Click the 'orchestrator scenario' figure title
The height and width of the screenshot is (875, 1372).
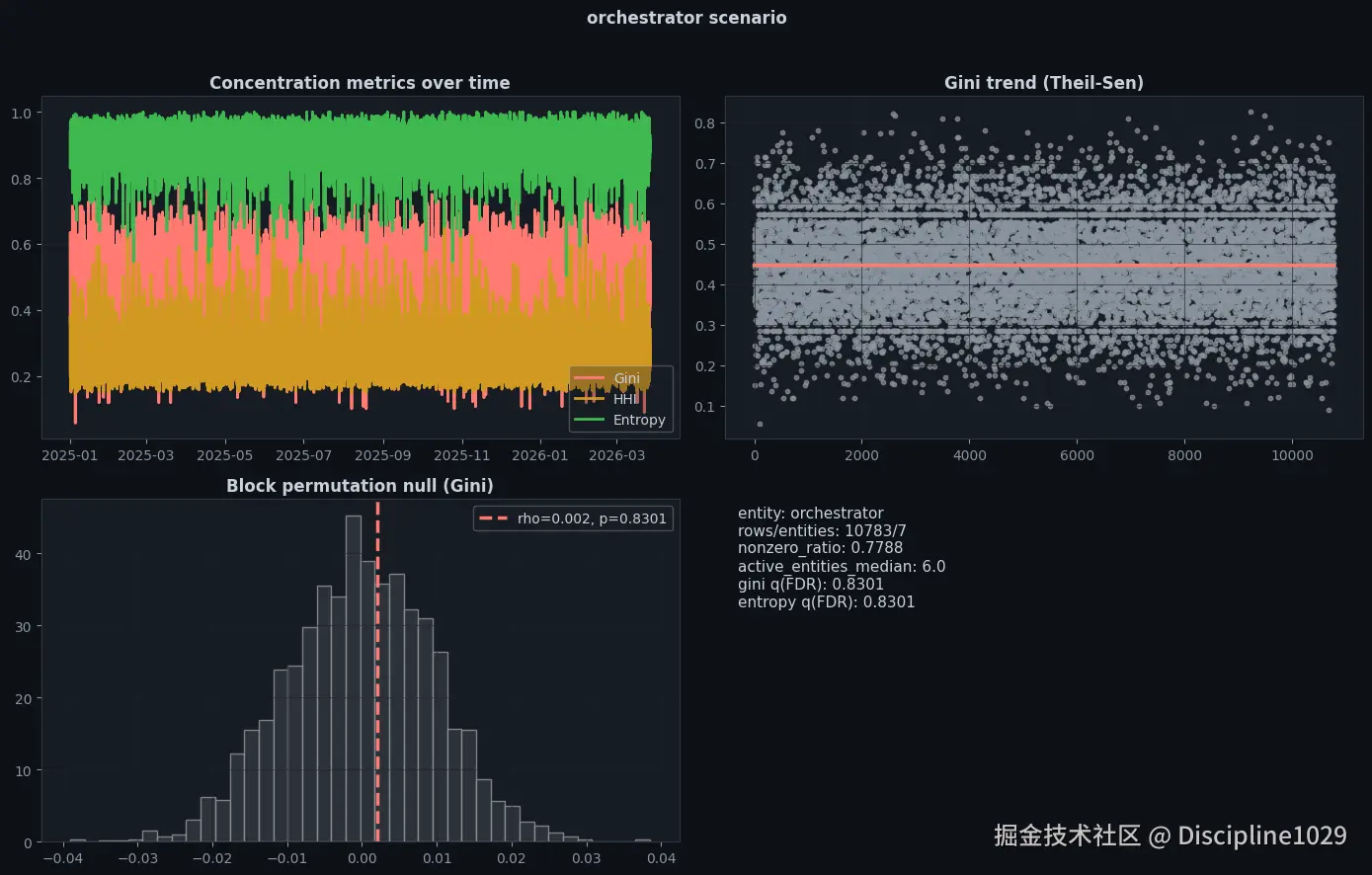[686, 18]
